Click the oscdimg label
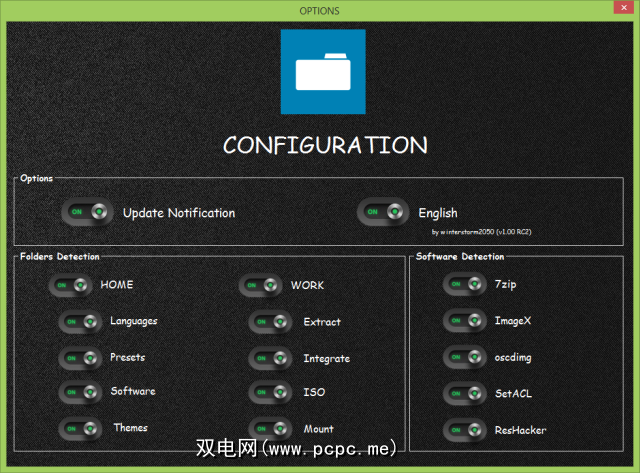 (513, 358)
